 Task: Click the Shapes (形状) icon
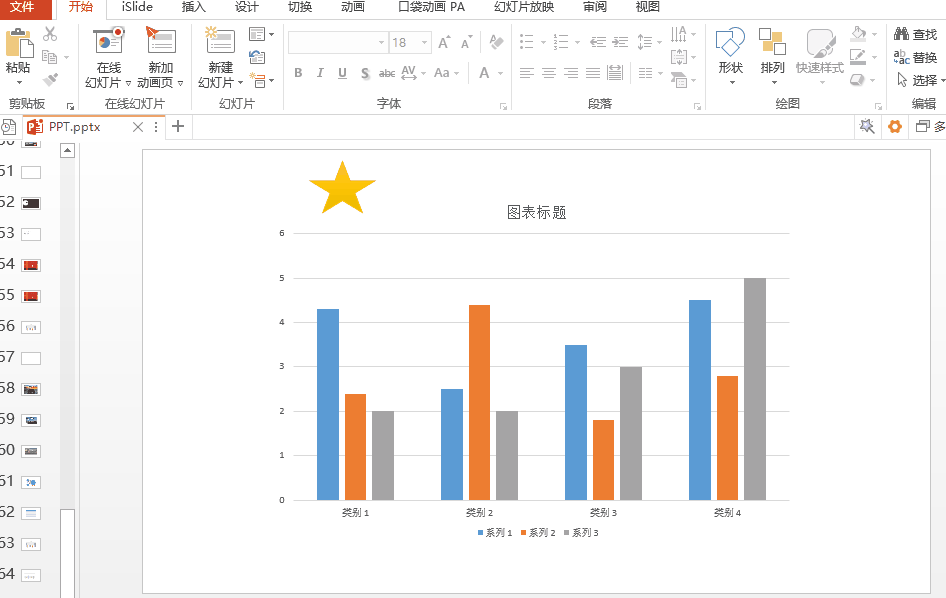tap(730, 42)
